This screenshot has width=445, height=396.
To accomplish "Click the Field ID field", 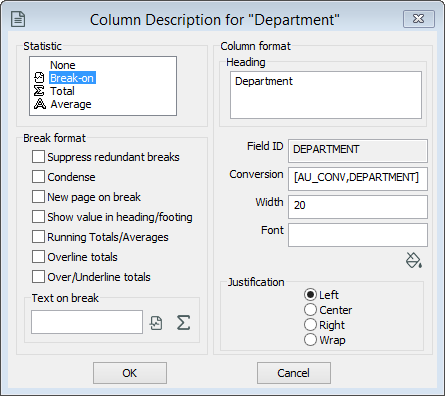I will (x=358, y=151).
